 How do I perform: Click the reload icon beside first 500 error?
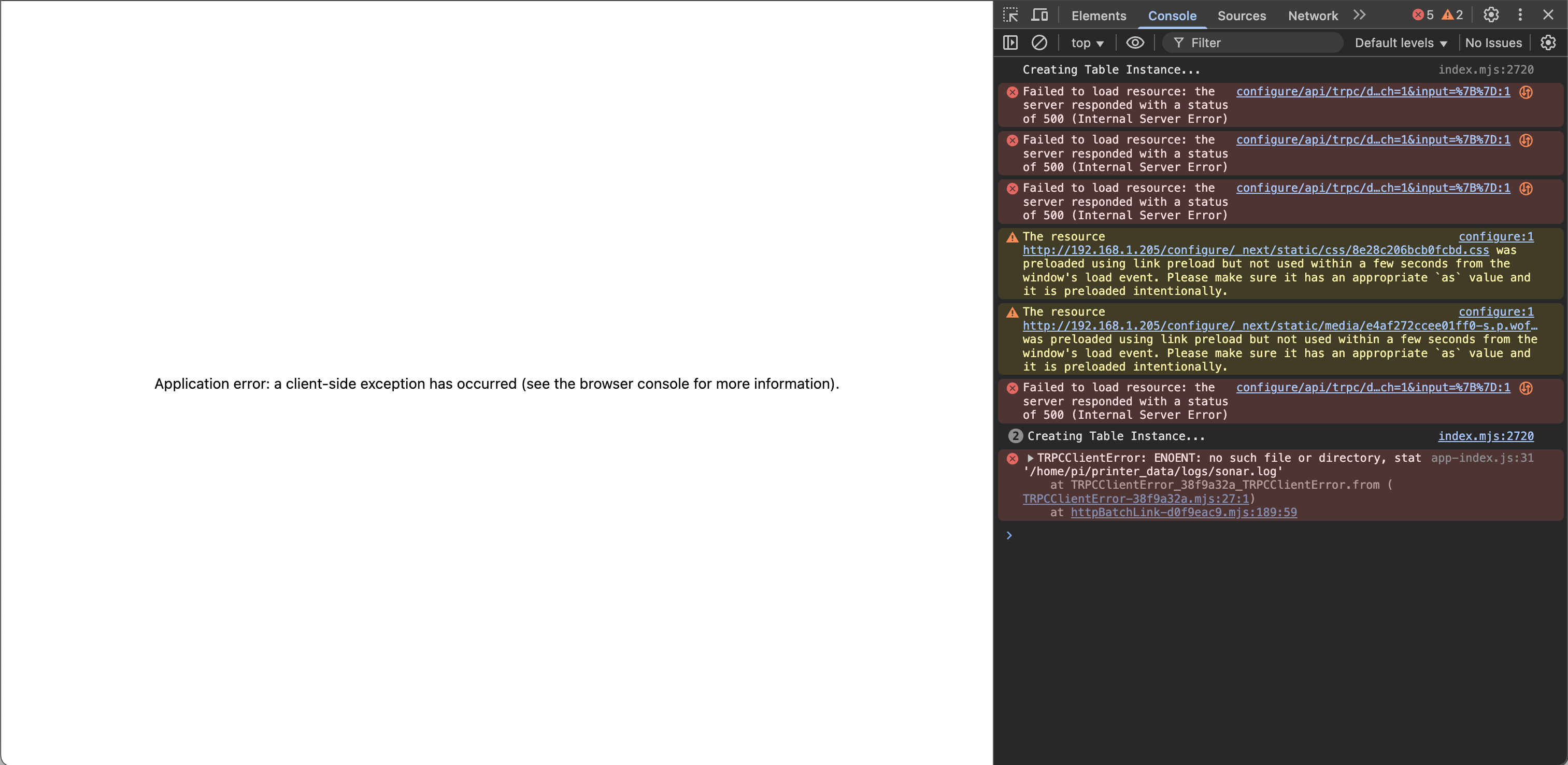coord(1526,92)
